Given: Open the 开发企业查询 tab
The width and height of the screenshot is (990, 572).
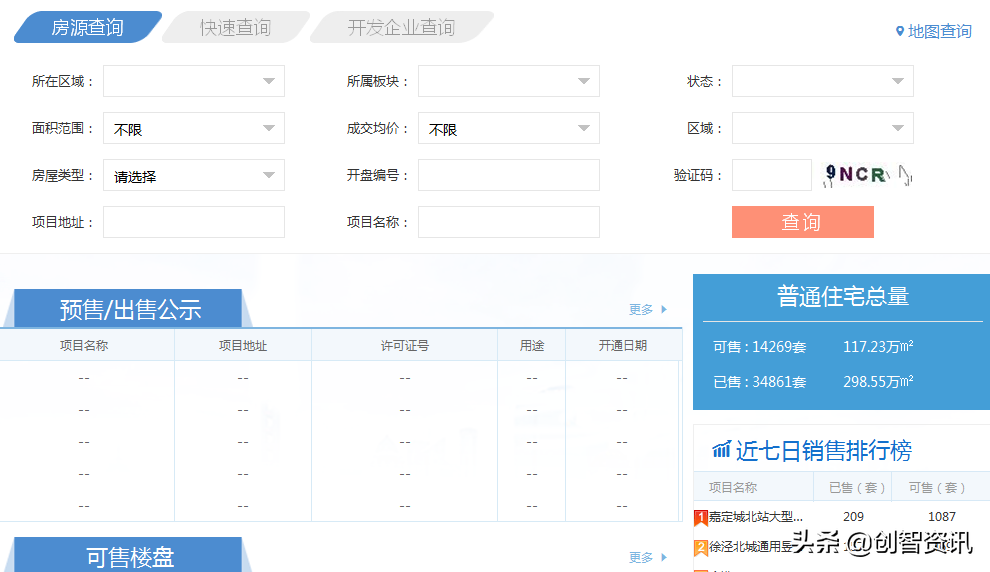Looking at the screenshot, I should pyautogui.click(x=401, y=28).
